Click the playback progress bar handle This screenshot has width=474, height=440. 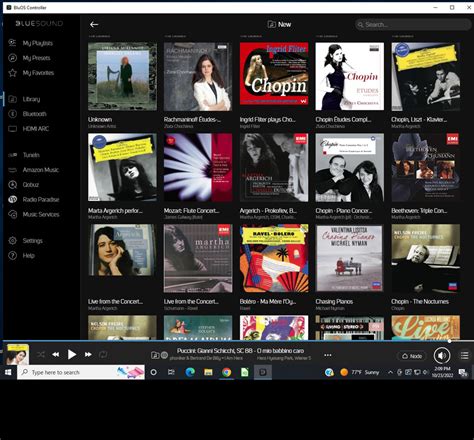[449, 341]
